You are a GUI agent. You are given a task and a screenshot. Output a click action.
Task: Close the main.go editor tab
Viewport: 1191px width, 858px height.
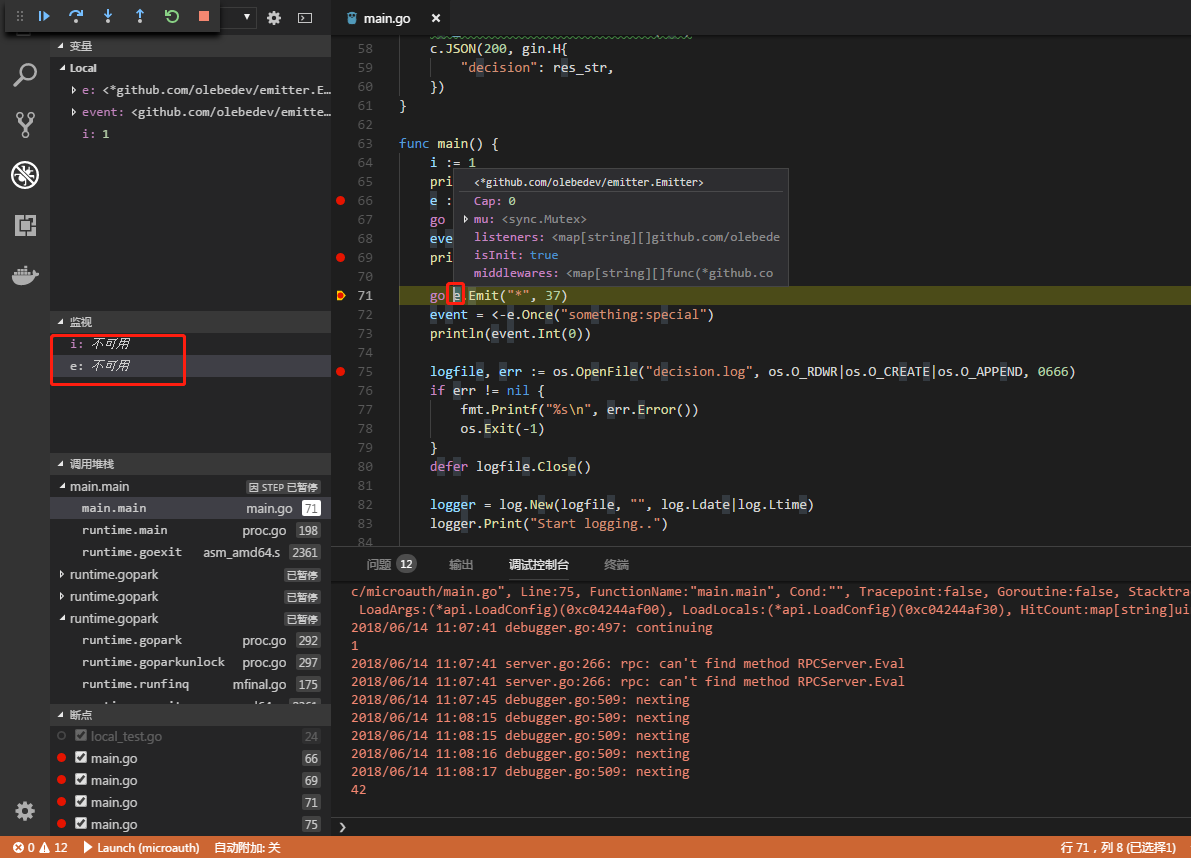tap(436, 17)
